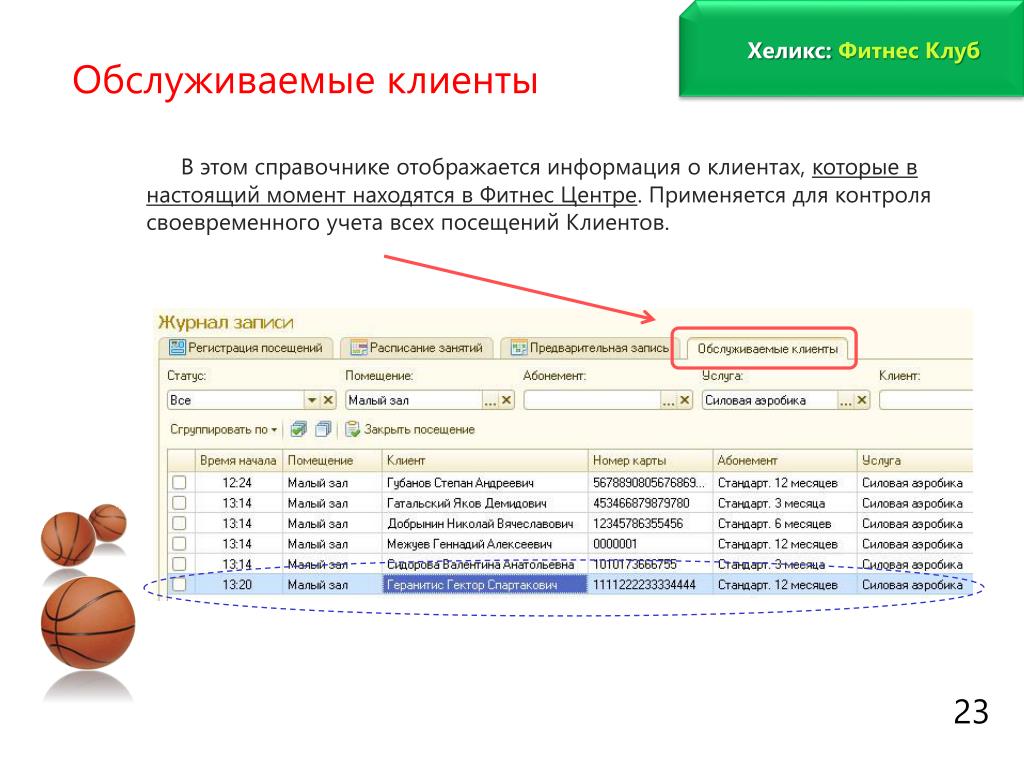Image resolution: width=1024 pixels, height=768 pixels.
Task: Switch to Расписание занятий tab
Action: [x=417, y=348]
